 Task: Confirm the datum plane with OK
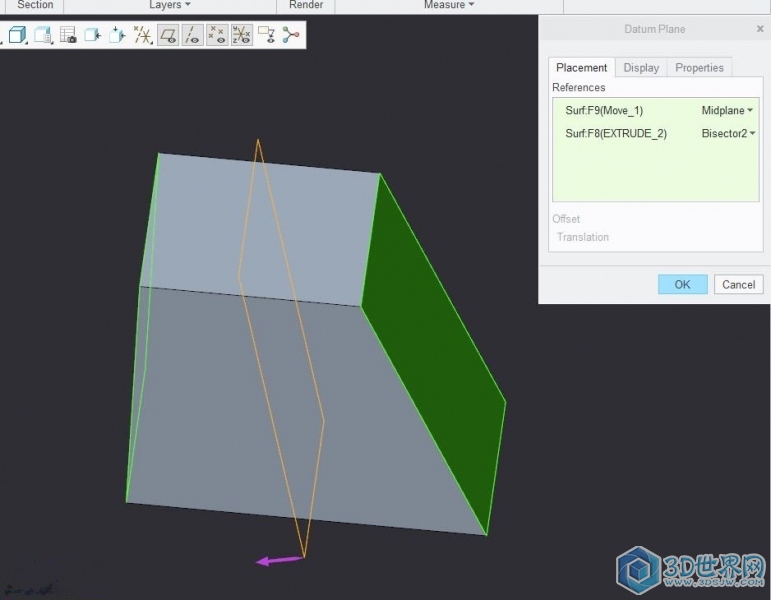tap(682, 284)
